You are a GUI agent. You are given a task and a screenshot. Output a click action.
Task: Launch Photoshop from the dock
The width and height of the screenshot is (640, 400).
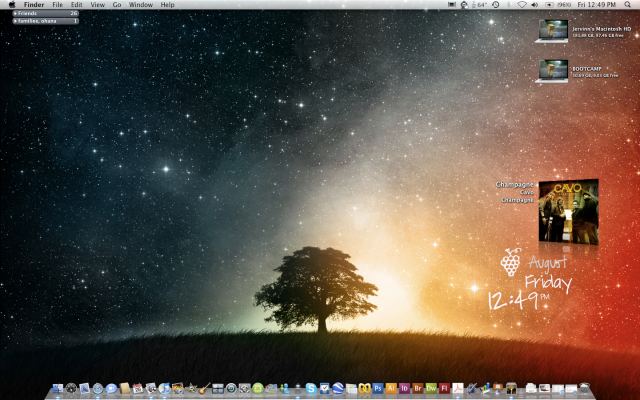(379, 388)
